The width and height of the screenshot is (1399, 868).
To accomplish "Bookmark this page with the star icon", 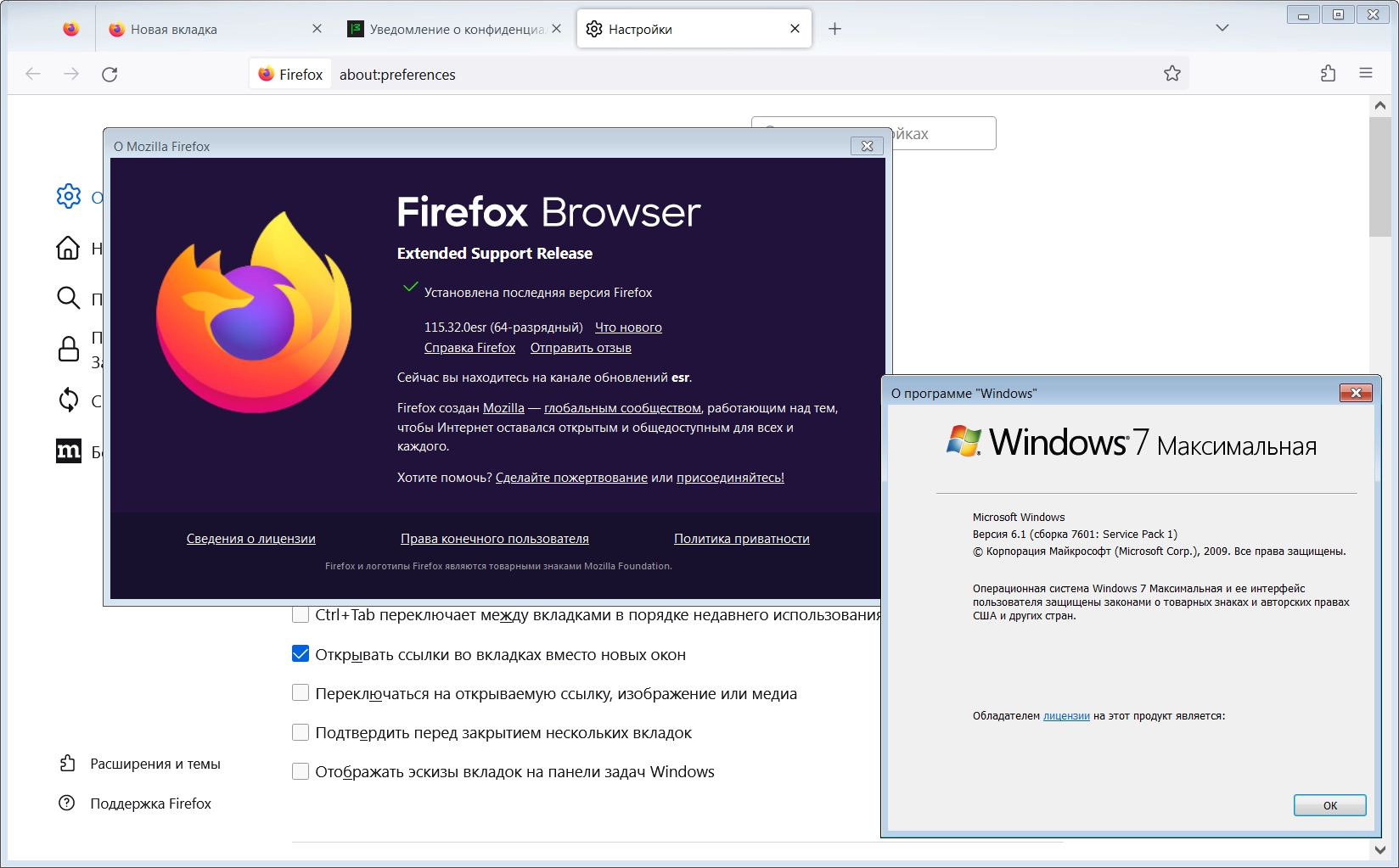I will [x=1172, y=74].
